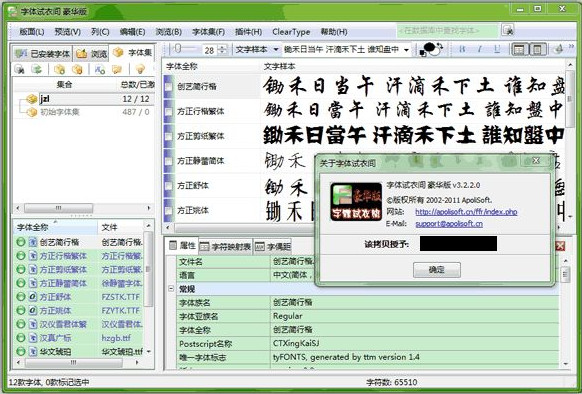Check the box for 方正行楷繁体 preview row
Viewport: 582px width, 394px height.
click(x=169, y=111)
